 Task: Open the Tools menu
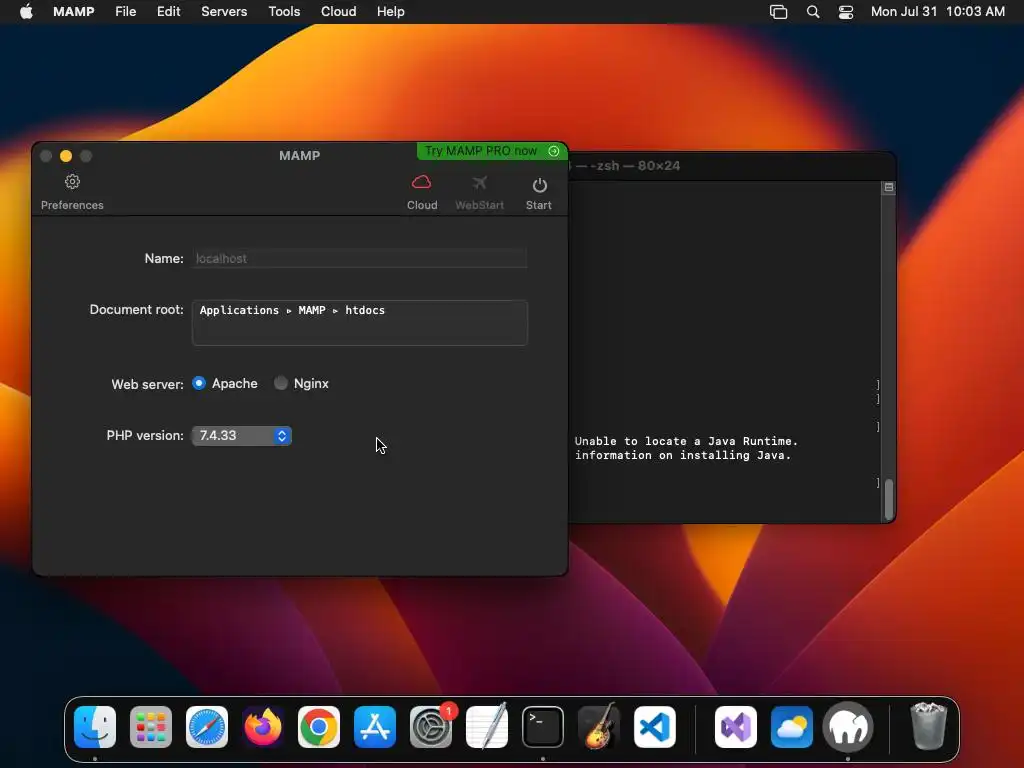tap(284, 12)
